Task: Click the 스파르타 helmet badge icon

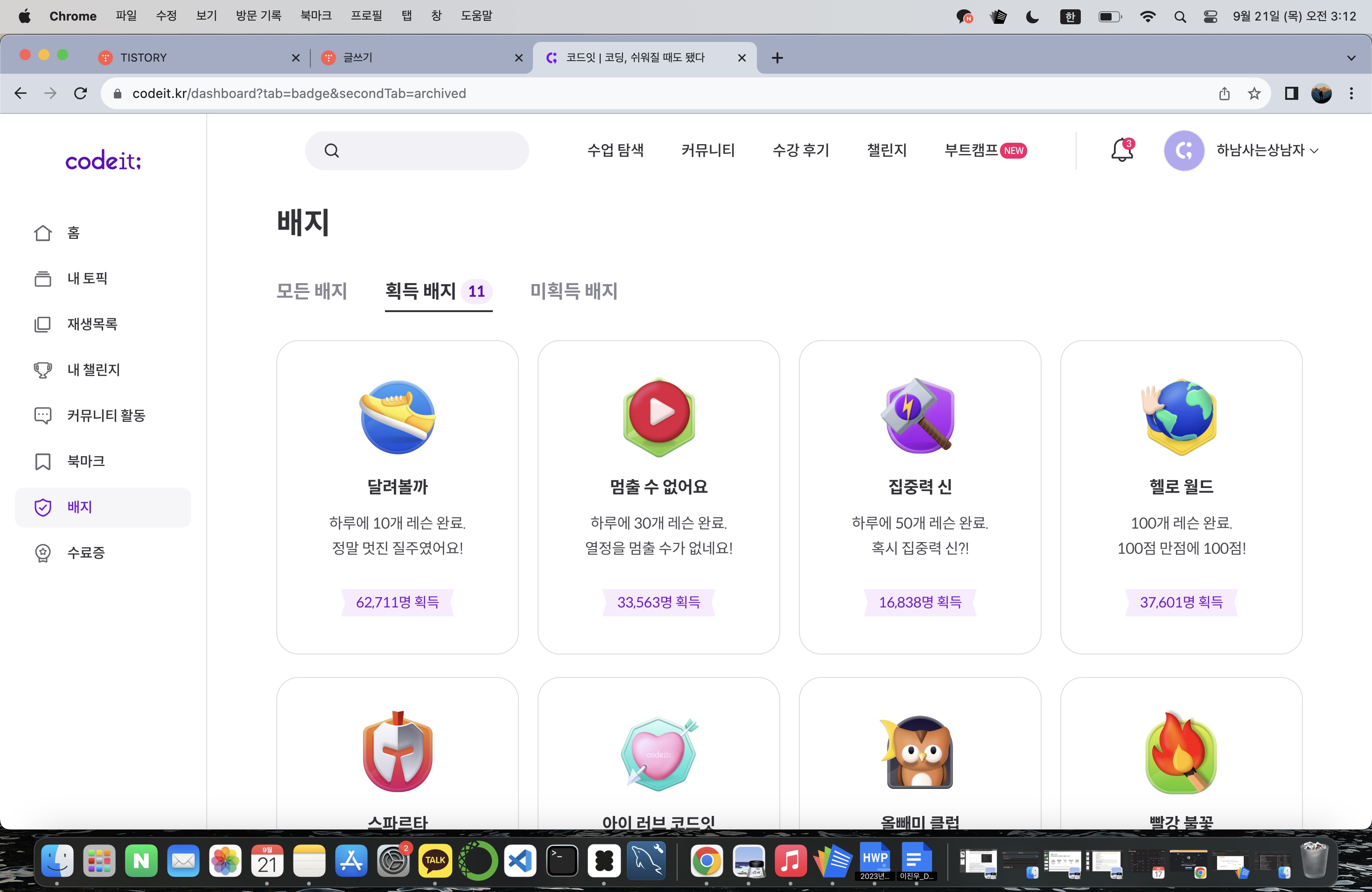Action: click(397, 752)
